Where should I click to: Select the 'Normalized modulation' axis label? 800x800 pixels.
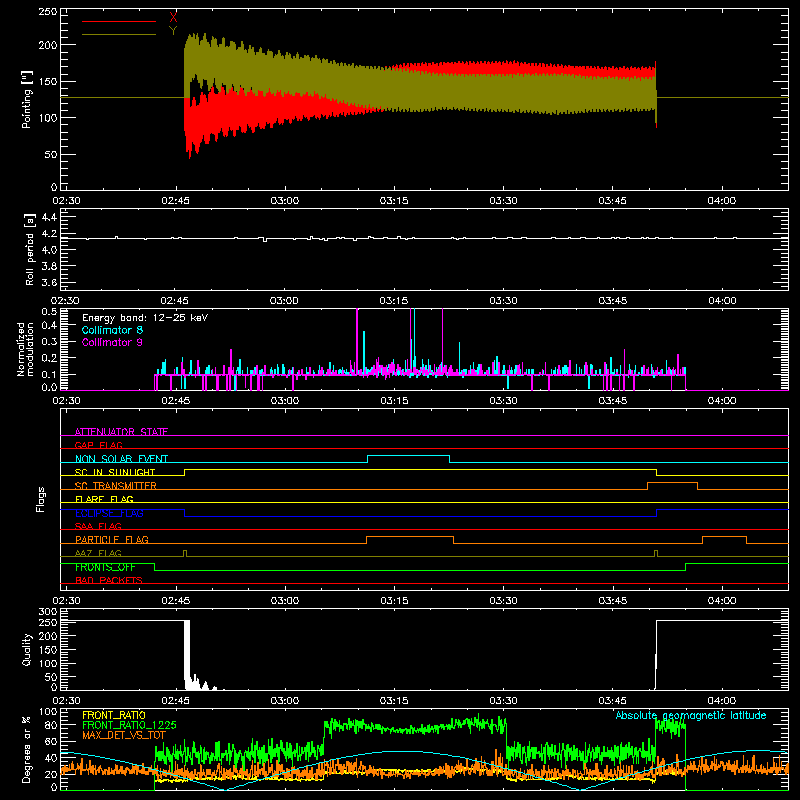(25, 349)
